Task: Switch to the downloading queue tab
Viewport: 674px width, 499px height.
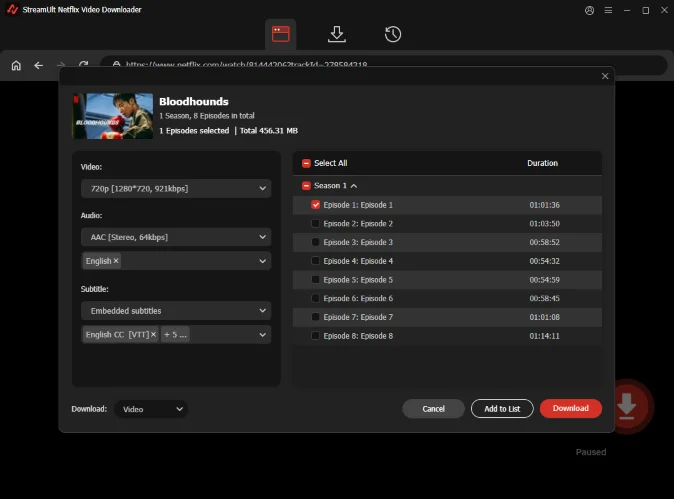Action: [337, 34]
